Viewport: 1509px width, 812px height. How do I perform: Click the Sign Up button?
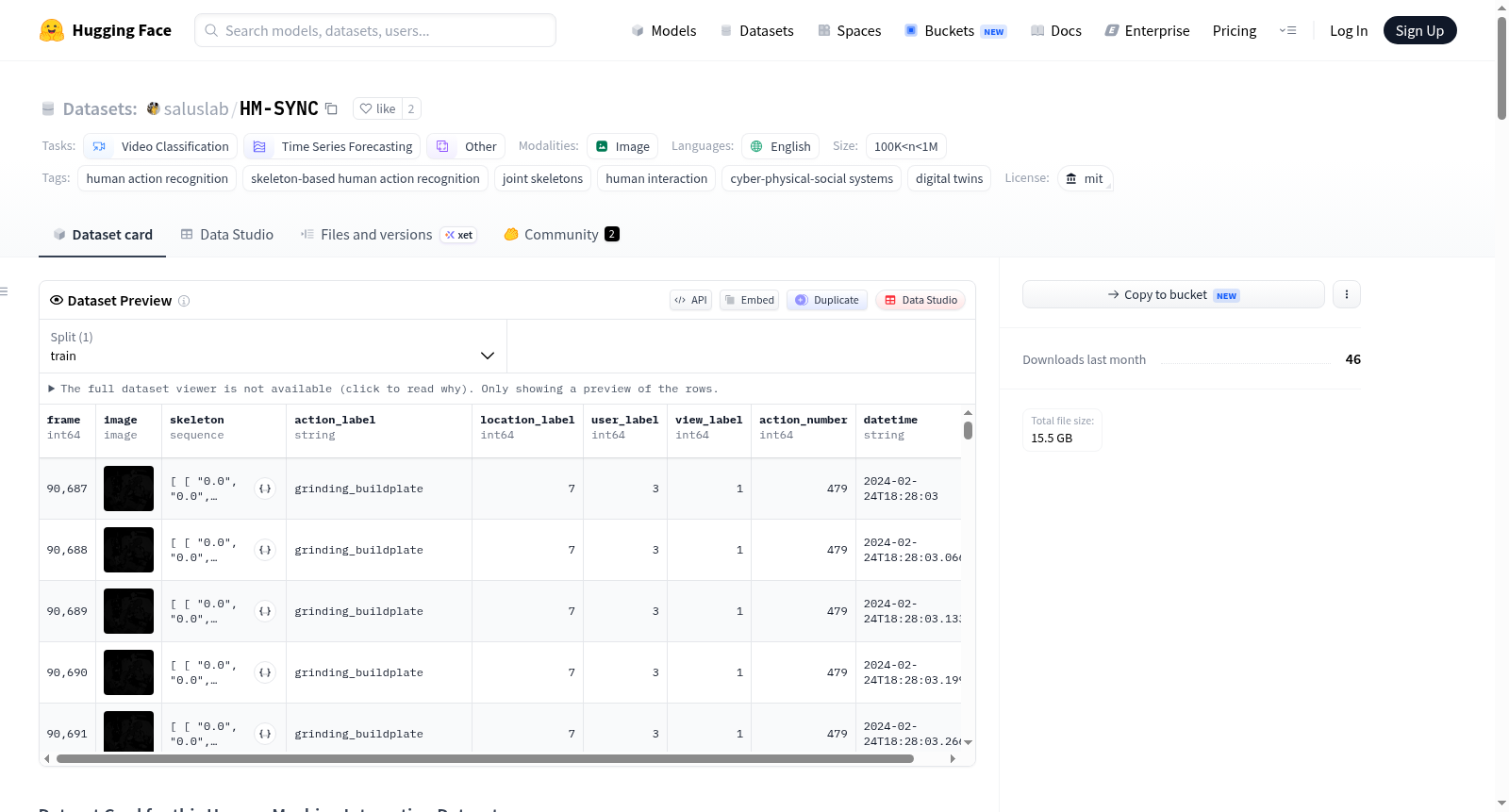(1419, 30)
